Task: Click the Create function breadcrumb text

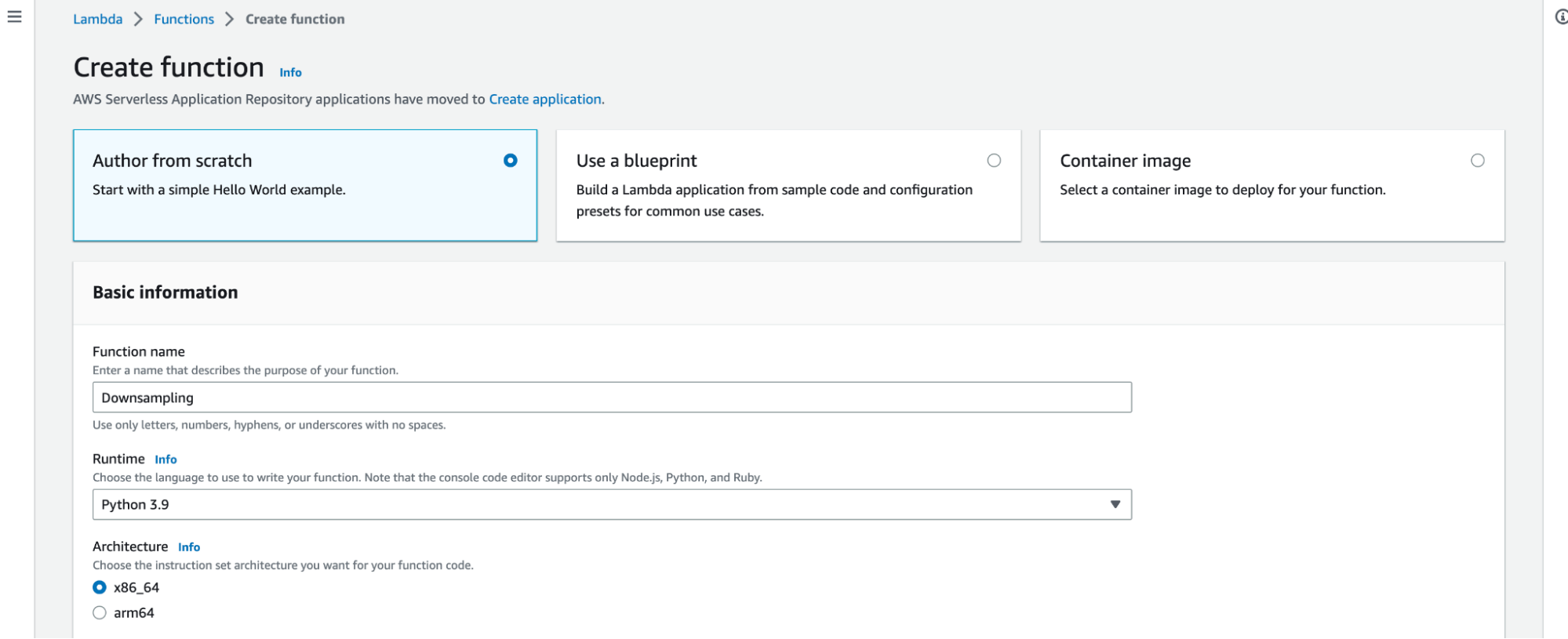Action: click(295, 19)
